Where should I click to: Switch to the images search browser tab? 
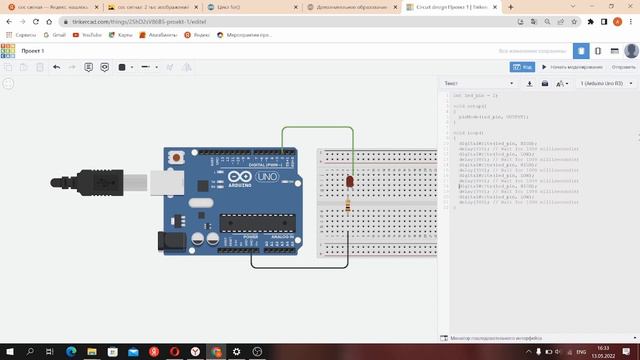coord(153,7)
